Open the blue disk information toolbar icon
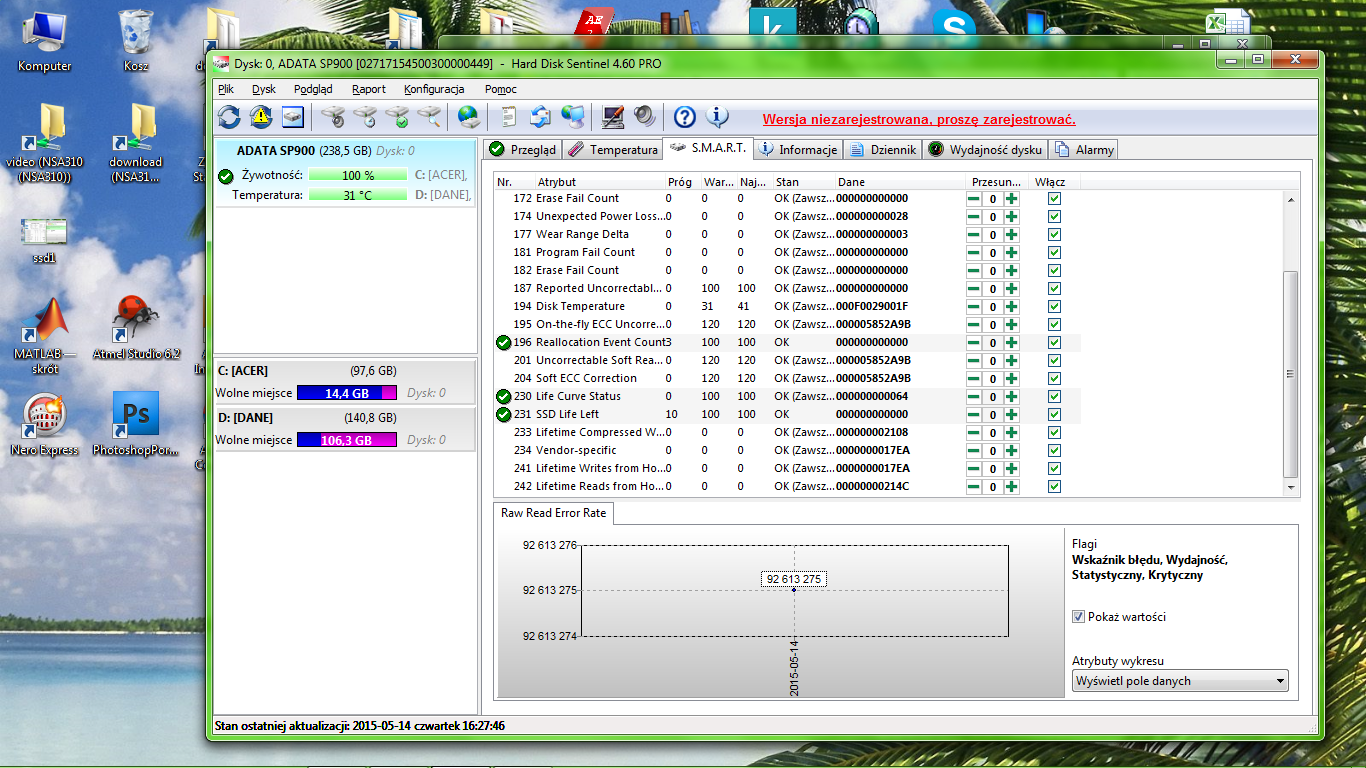The height and width of the screenshot is (768, 1366). click(x=292, y=117)
